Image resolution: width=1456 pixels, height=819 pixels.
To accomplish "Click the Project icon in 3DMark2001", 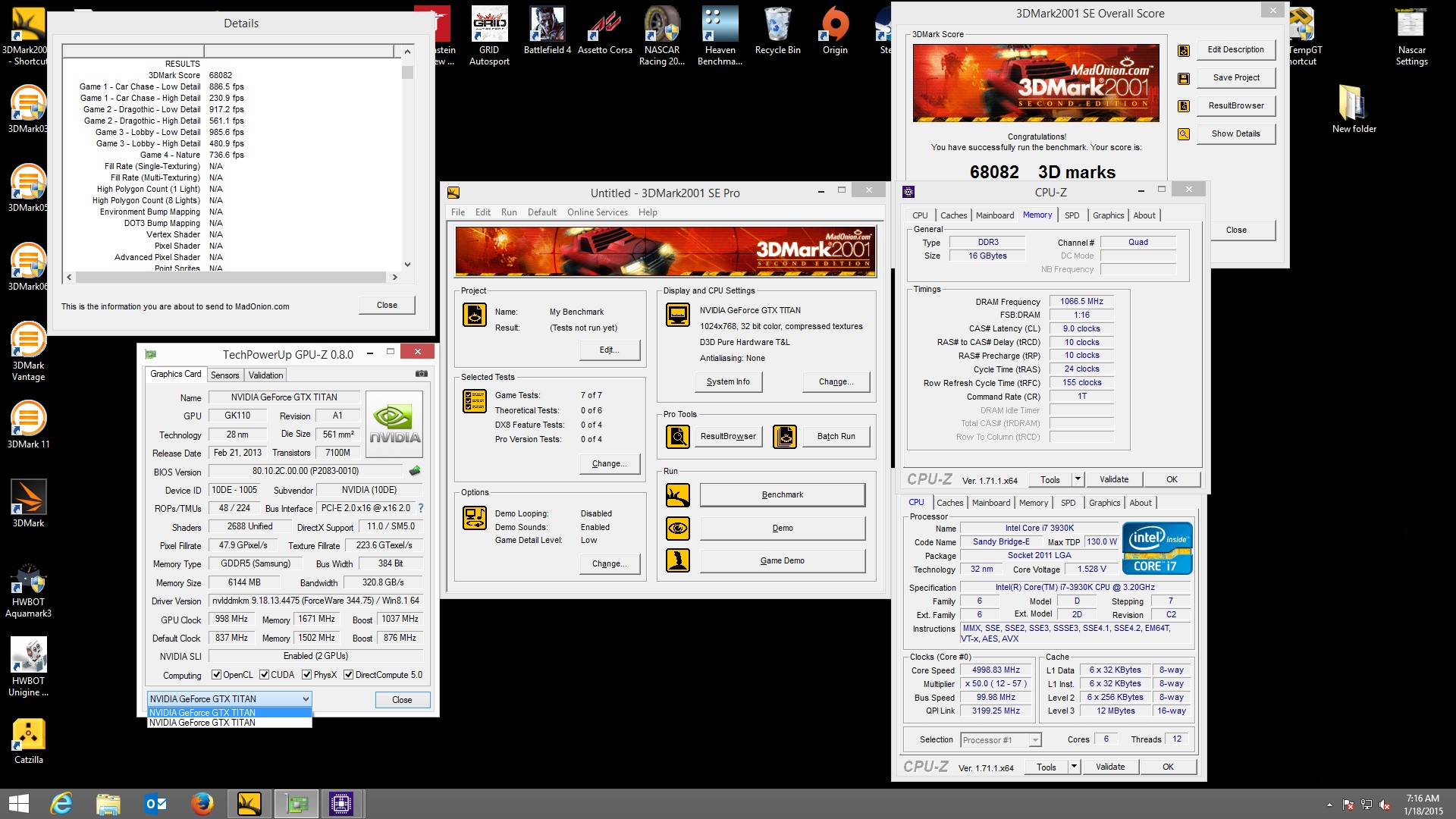I will 475,314.
